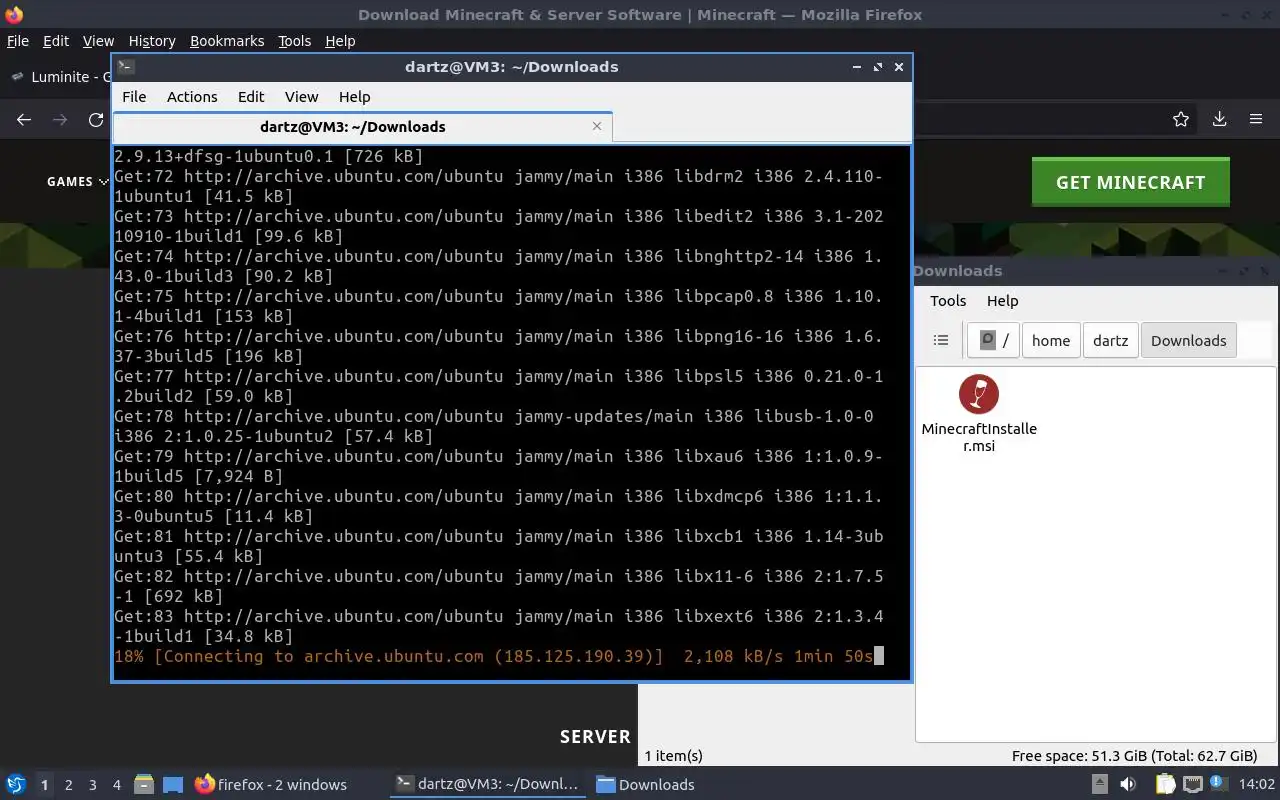Image resolution: width=1280 pixels, height=800 pixels.
Task: Go to the root / path button
Action: pos(993,340)
